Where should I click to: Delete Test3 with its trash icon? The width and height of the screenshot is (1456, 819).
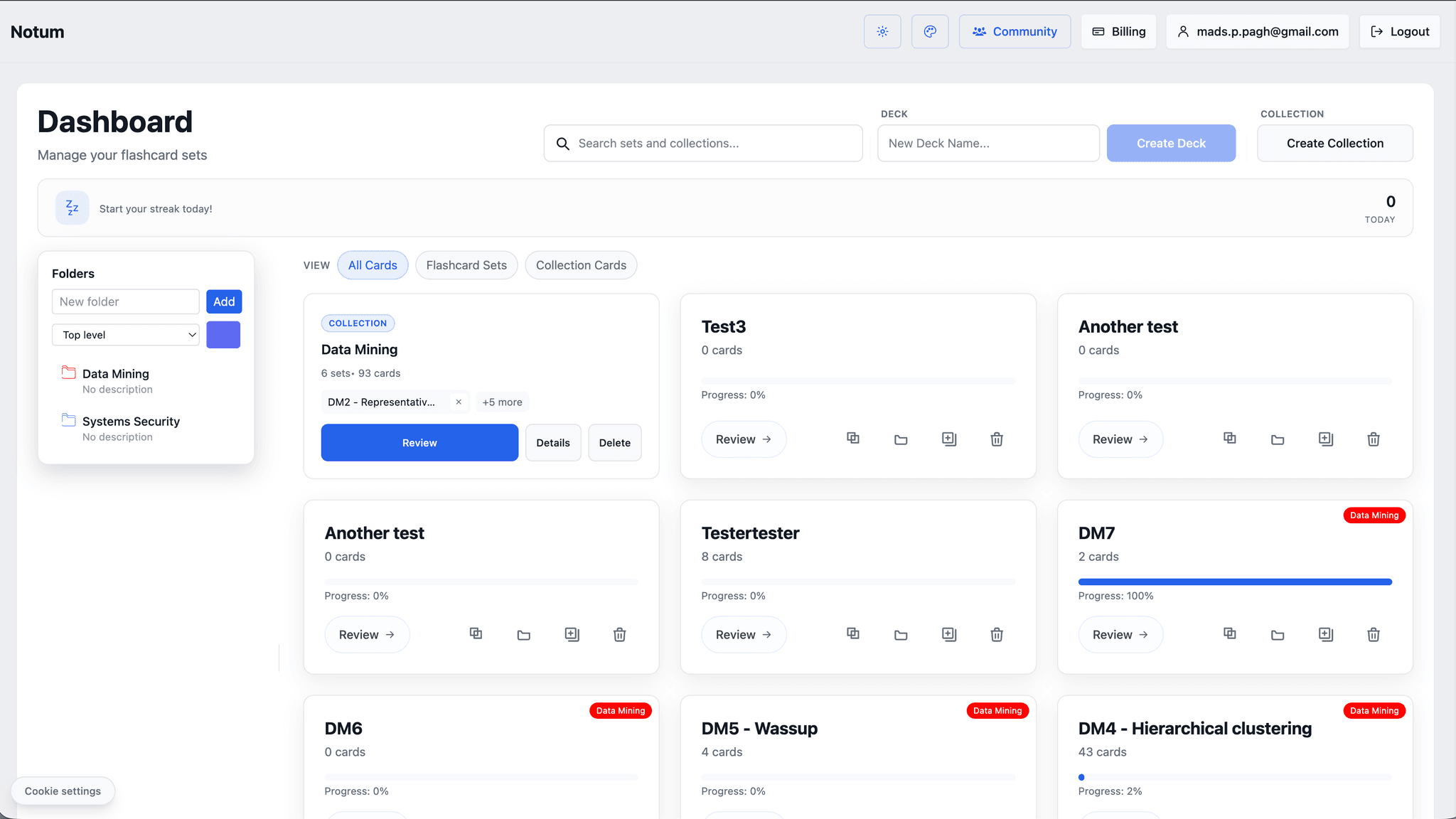(997, 439)
